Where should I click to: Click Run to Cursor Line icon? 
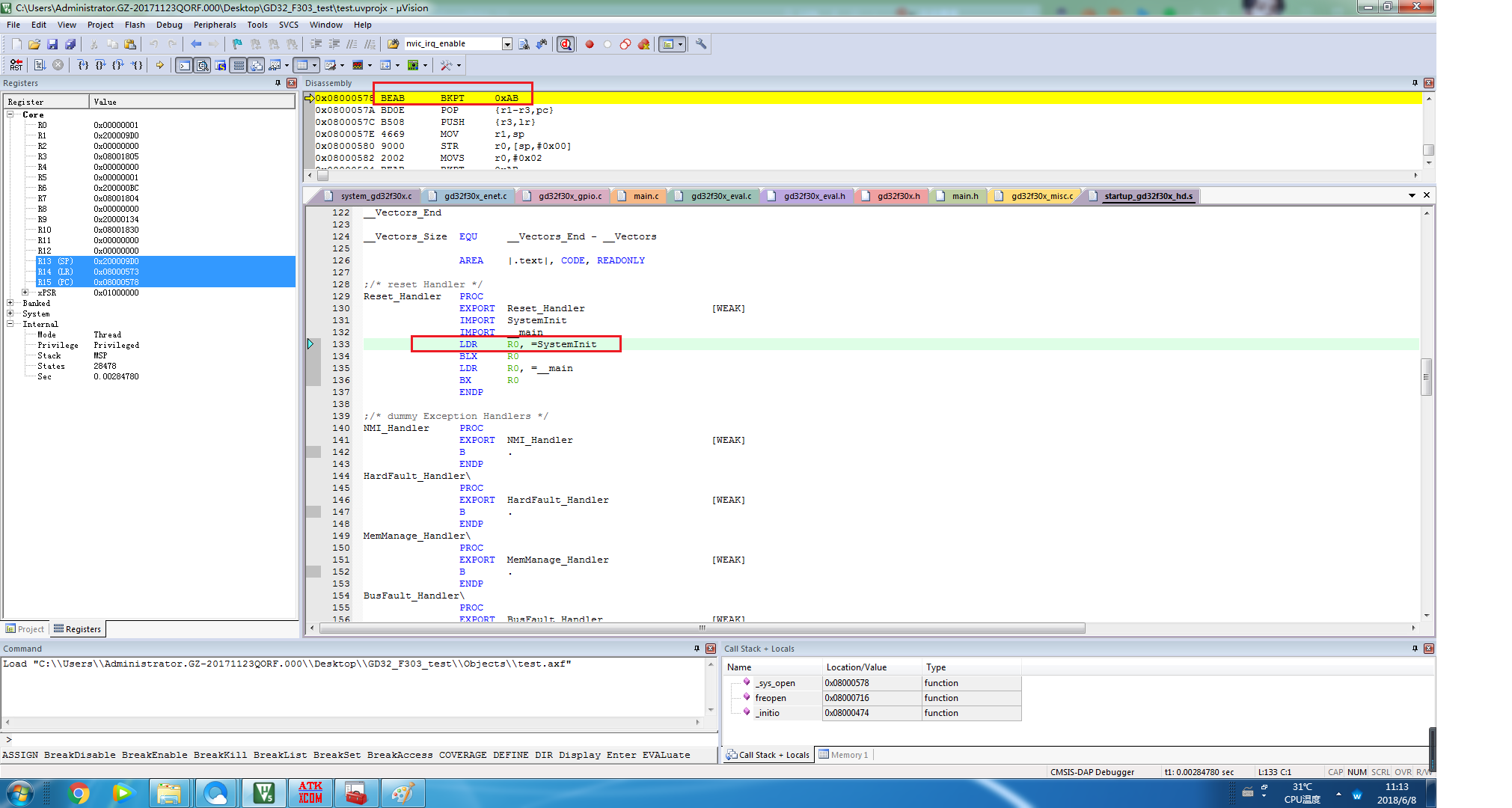click(x=136, y=65)
